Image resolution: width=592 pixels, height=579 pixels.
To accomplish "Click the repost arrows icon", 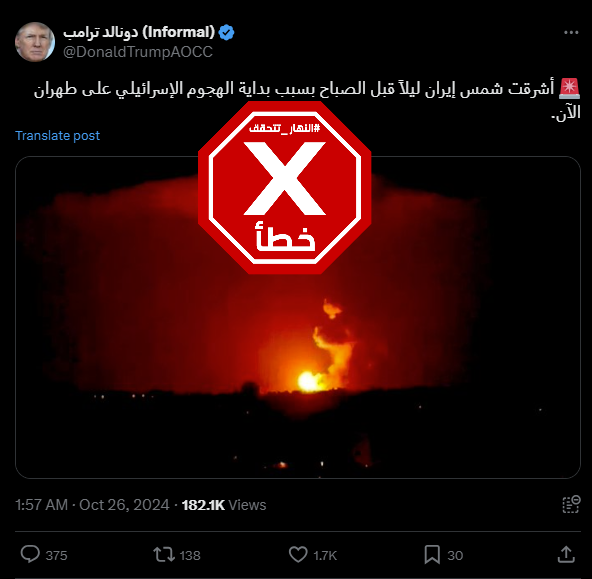I will (x=164, y=554).
